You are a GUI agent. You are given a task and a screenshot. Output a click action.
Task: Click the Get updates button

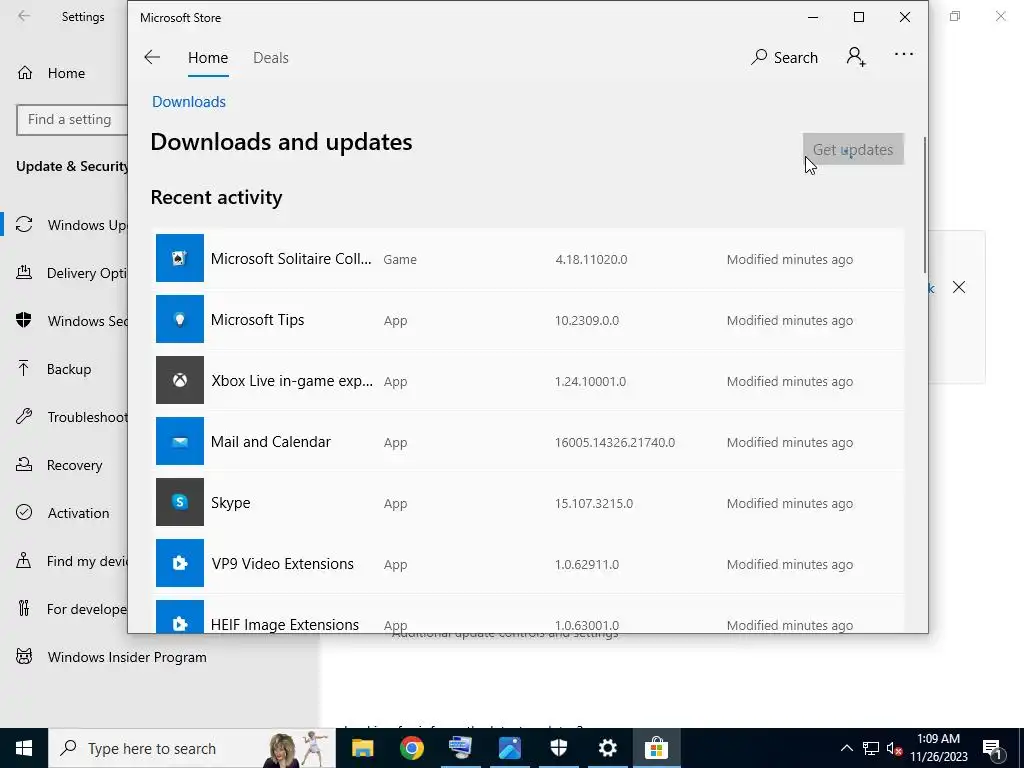(853, 150)
